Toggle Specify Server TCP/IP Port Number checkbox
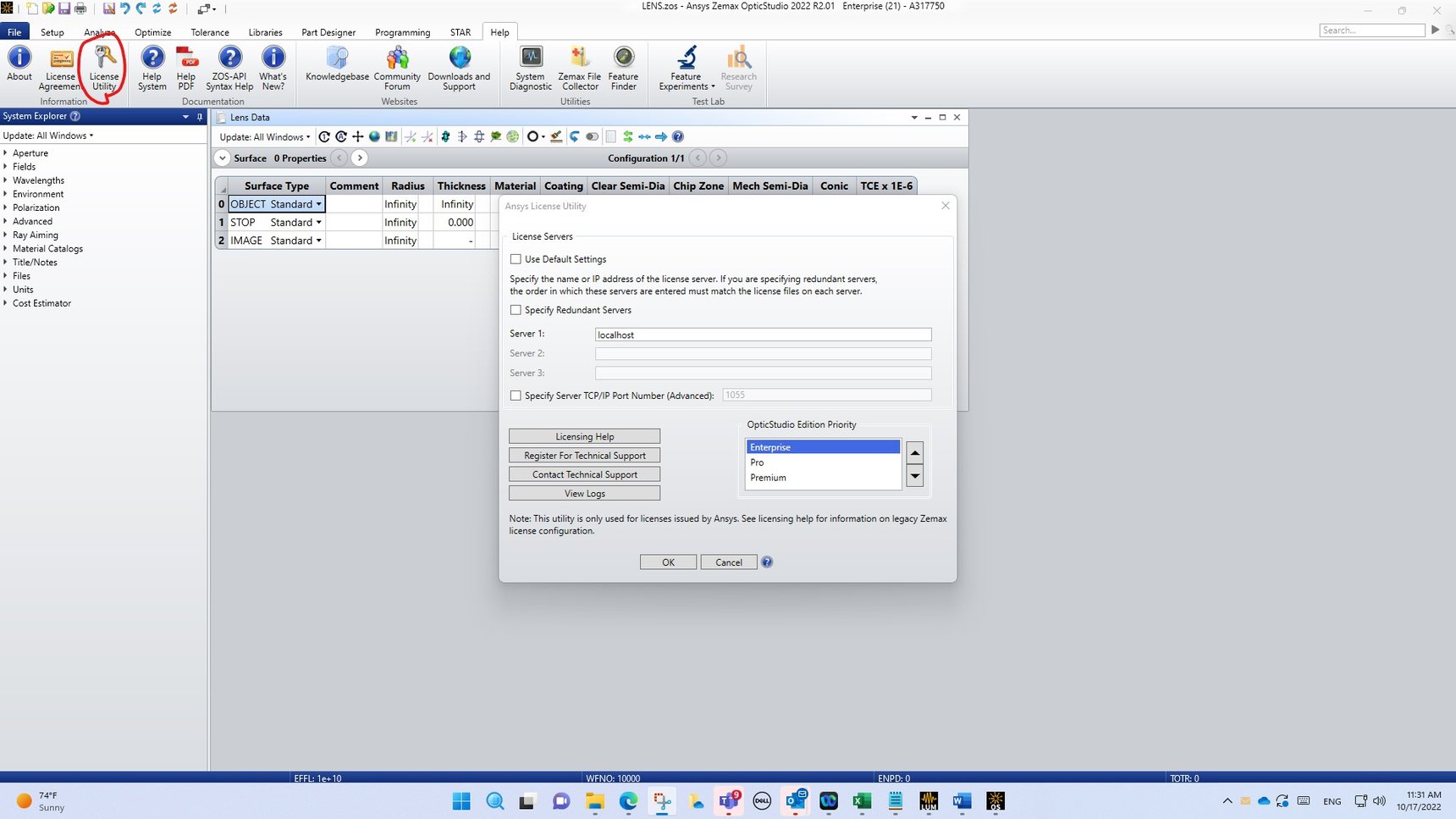1456x819 pixels. 516,396
